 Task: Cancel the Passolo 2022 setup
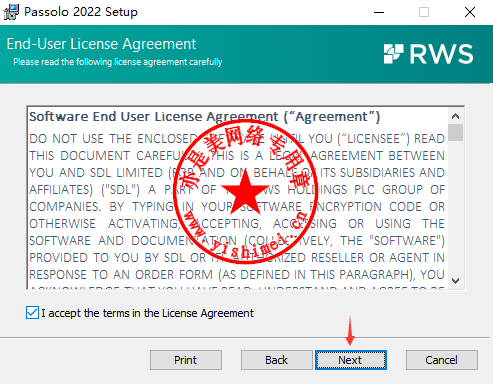point(441,360)
